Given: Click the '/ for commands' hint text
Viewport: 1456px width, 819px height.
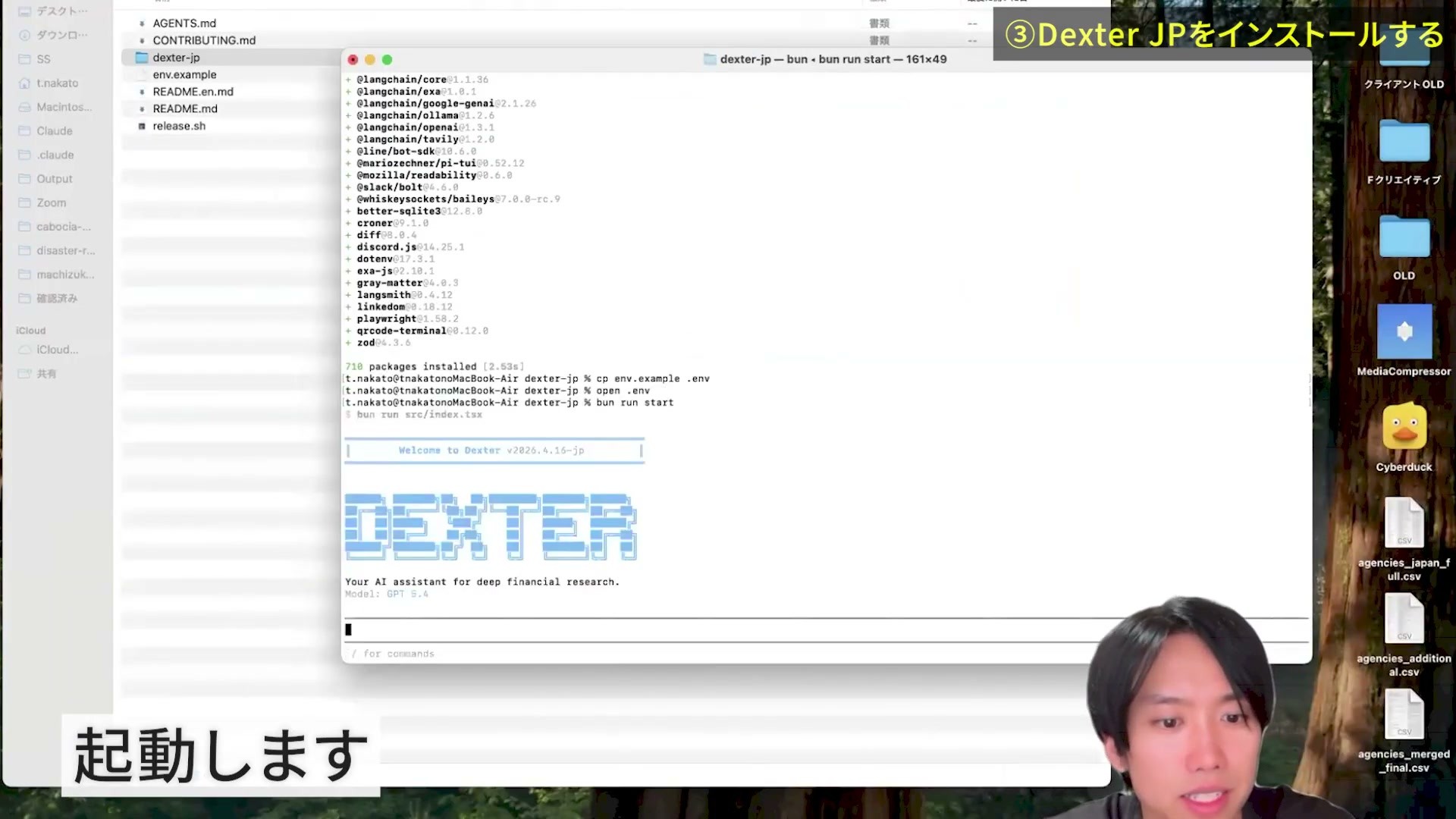Looking at the screenshot, I should tap(393, 654).
